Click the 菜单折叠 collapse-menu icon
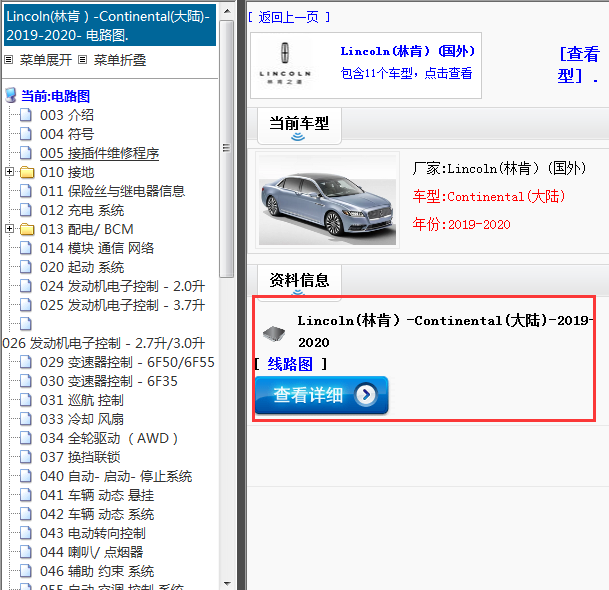 [x=82, y=60]
